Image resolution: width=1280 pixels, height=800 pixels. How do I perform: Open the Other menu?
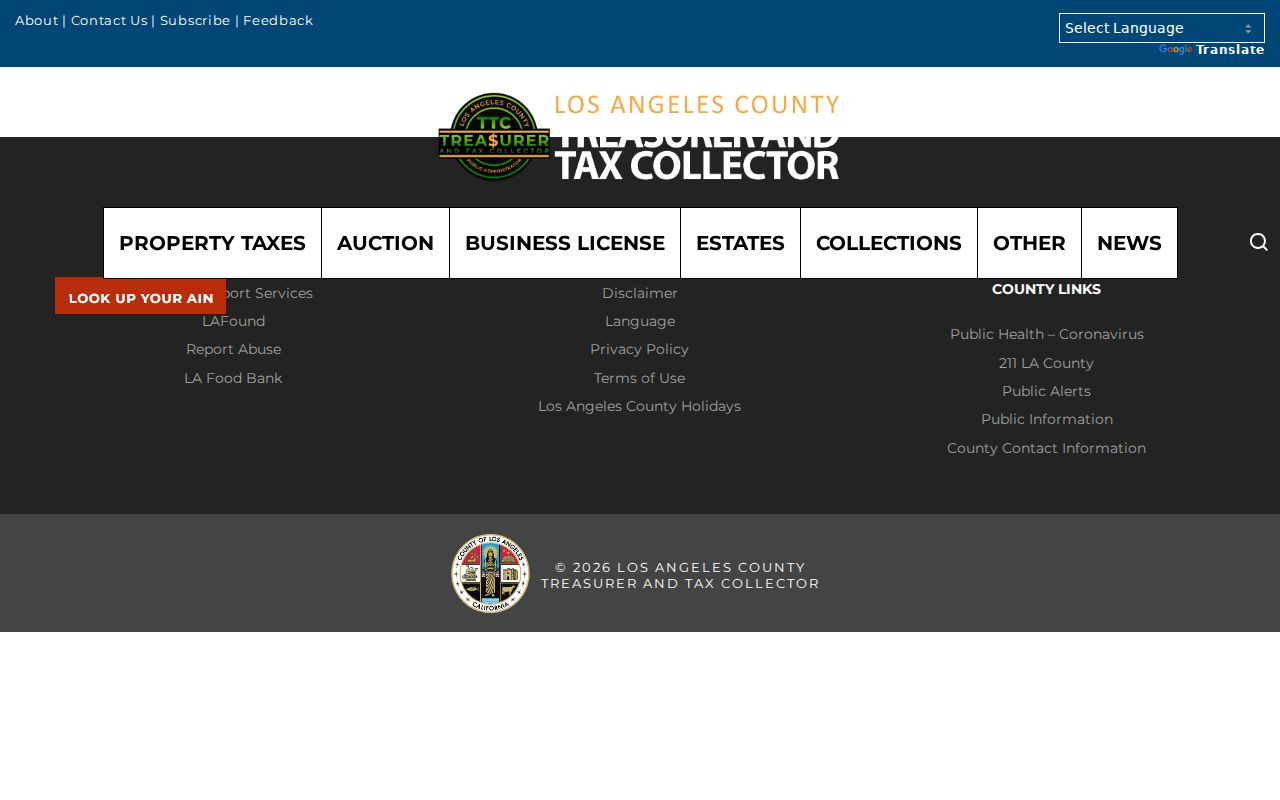1029,243
